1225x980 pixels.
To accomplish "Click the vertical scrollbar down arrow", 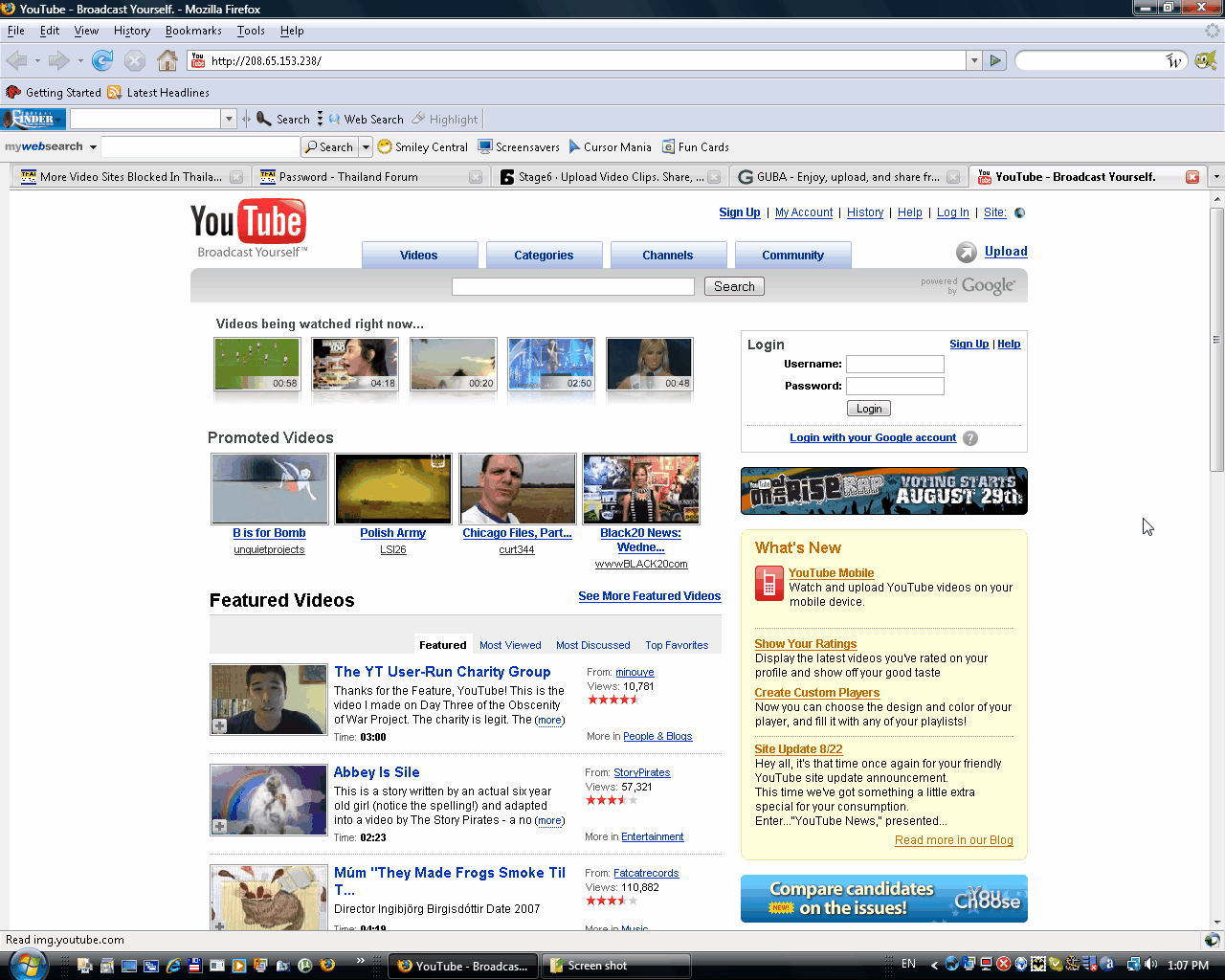I will 1217,922.
